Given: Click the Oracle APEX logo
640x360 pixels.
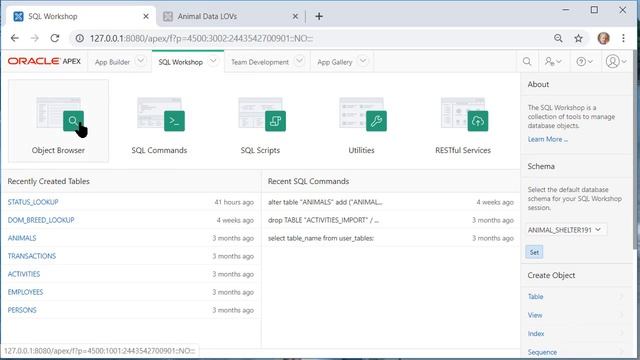Looking at the screenshot, I should pos(44,61).
